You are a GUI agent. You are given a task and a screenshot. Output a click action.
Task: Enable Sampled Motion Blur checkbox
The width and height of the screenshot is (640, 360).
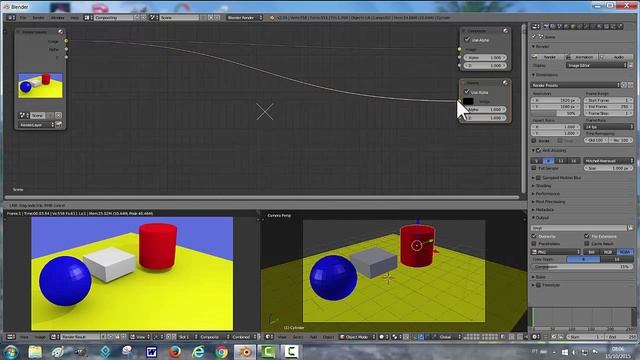(538, 178)
